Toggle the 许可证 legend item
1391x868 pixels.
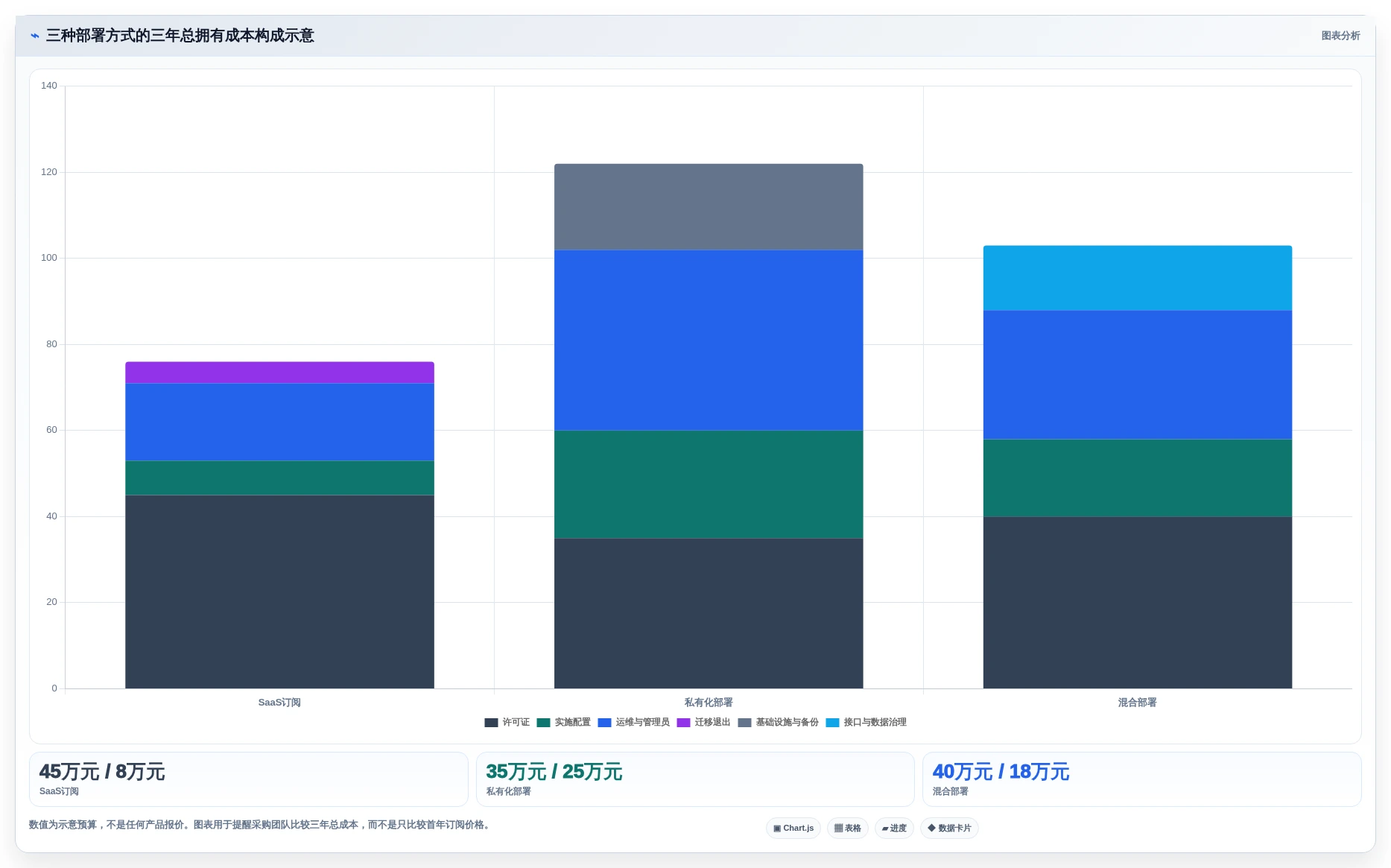click(x=507, y=722)
